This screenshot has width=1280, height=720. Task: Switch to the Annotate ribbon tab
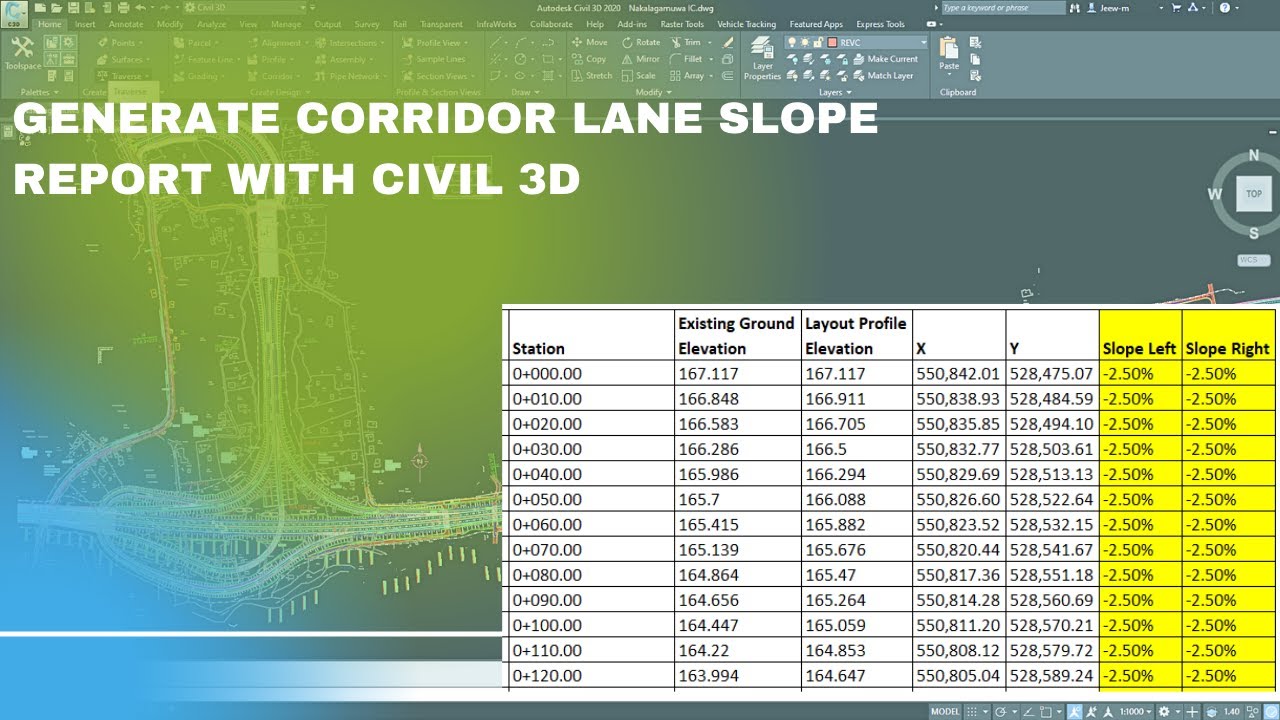[126, 24]
